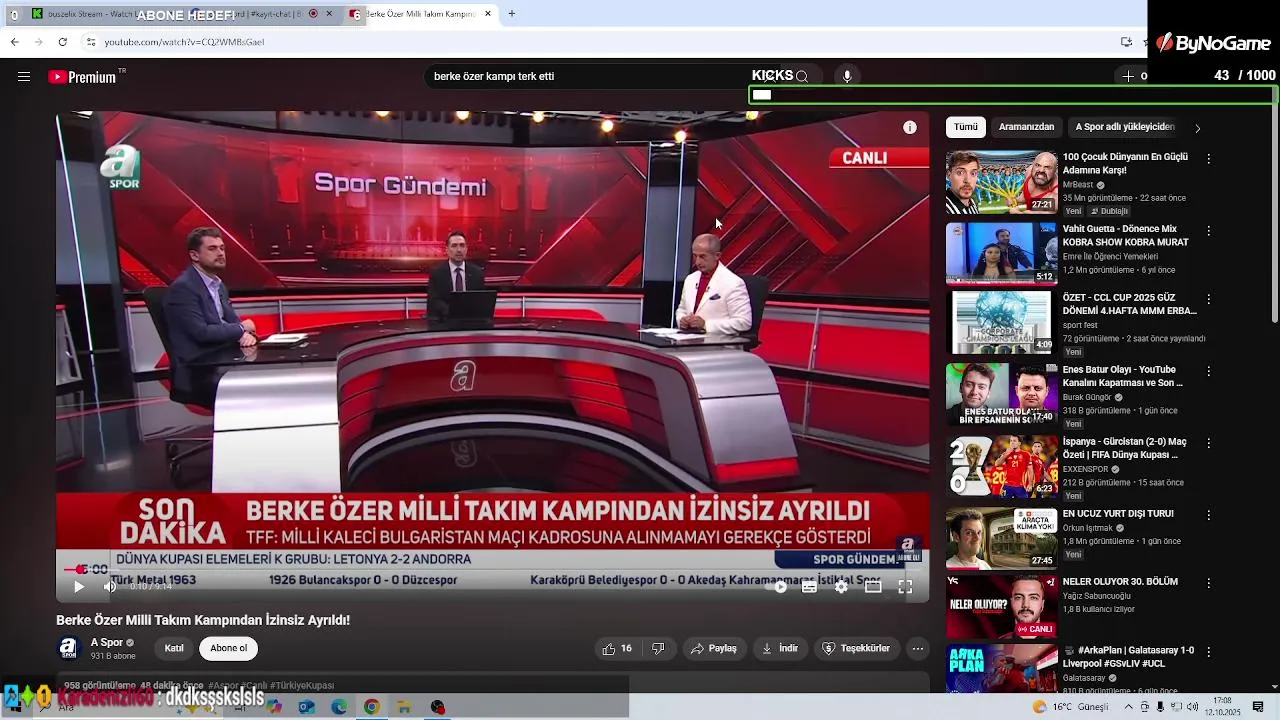
Task: Like the video with thumbs up
Action: click(617, 648)
